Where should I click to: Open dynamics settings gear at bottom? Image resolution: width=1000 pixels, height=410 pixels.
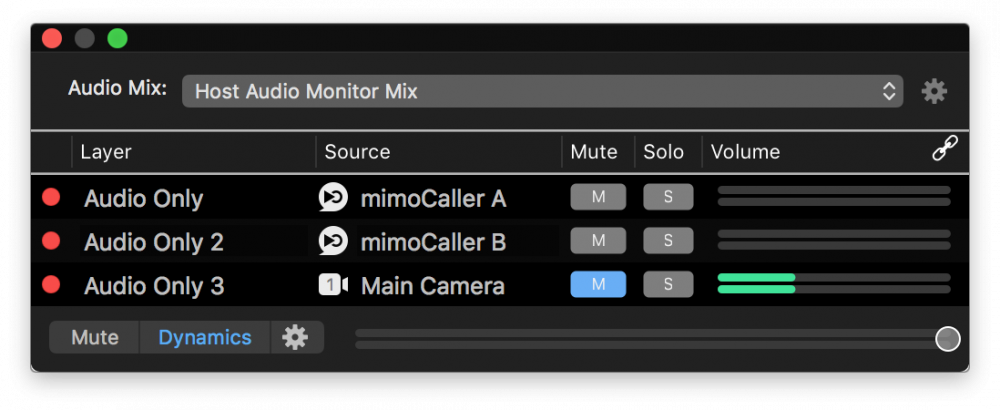tap(295, 337)
